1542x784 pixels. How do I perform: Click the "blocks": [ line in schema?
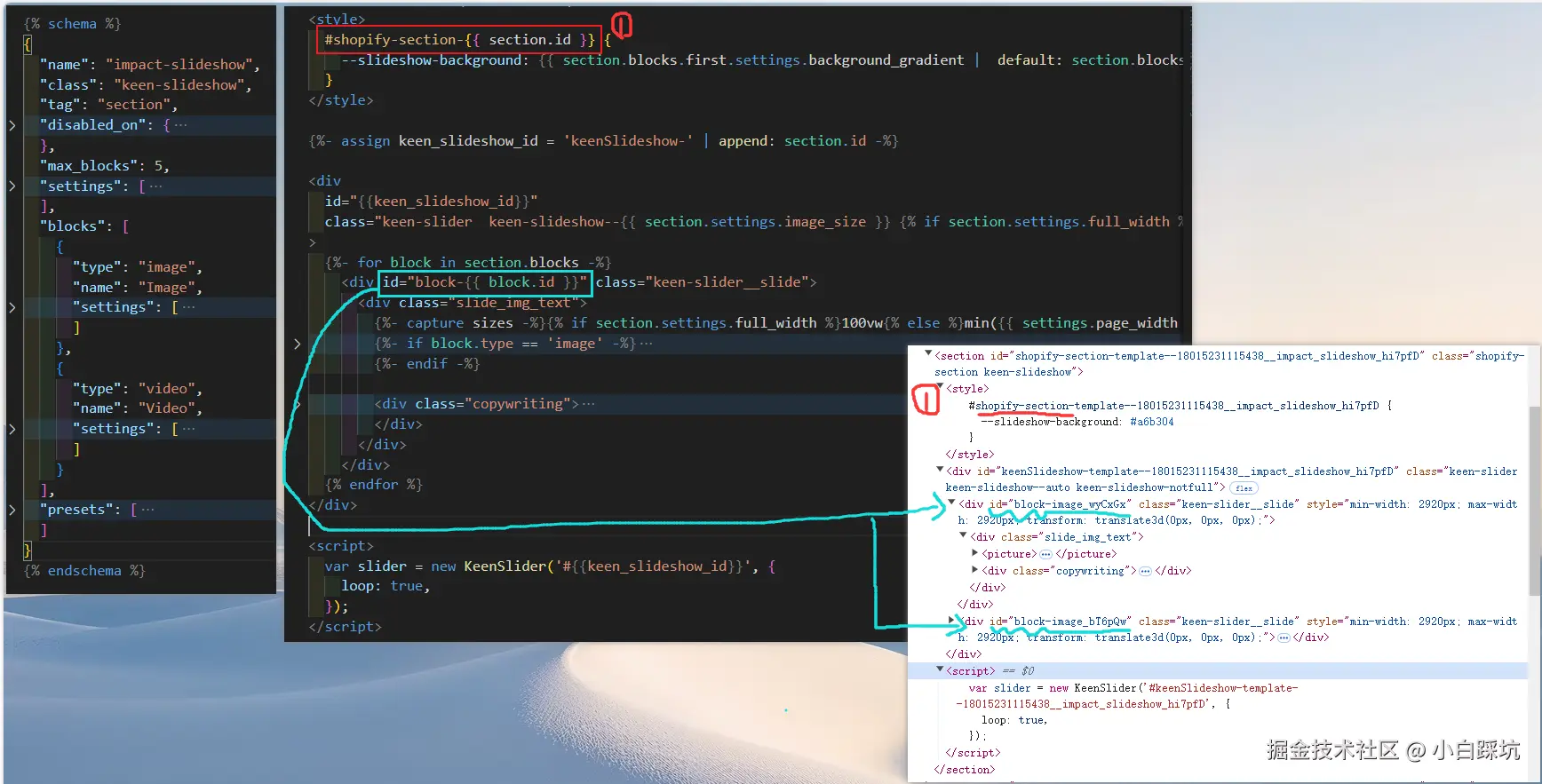click(84, 226)
